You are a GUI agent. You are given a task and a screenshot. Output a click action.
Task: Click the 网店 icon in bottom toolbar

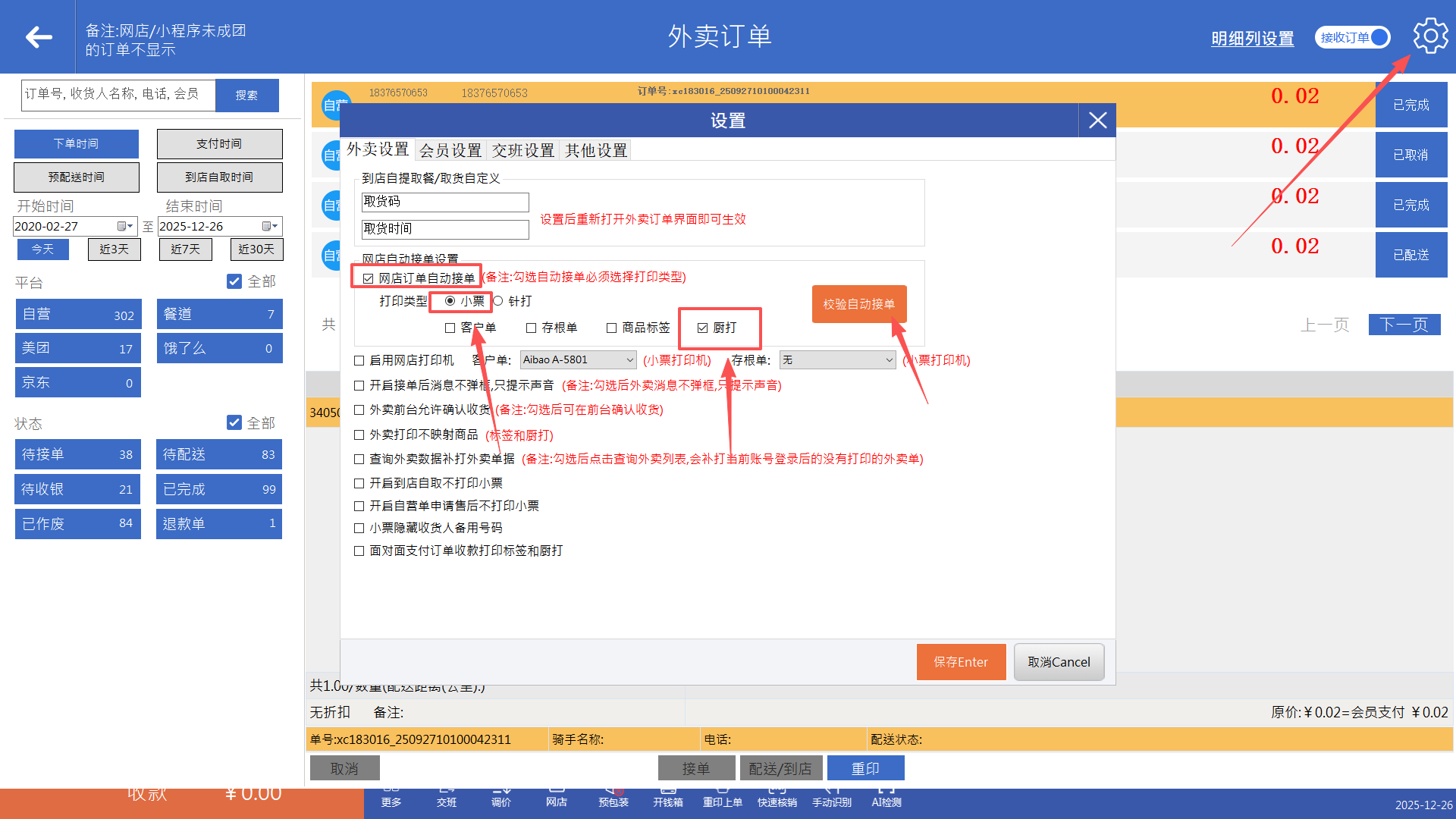click(556, 798)
